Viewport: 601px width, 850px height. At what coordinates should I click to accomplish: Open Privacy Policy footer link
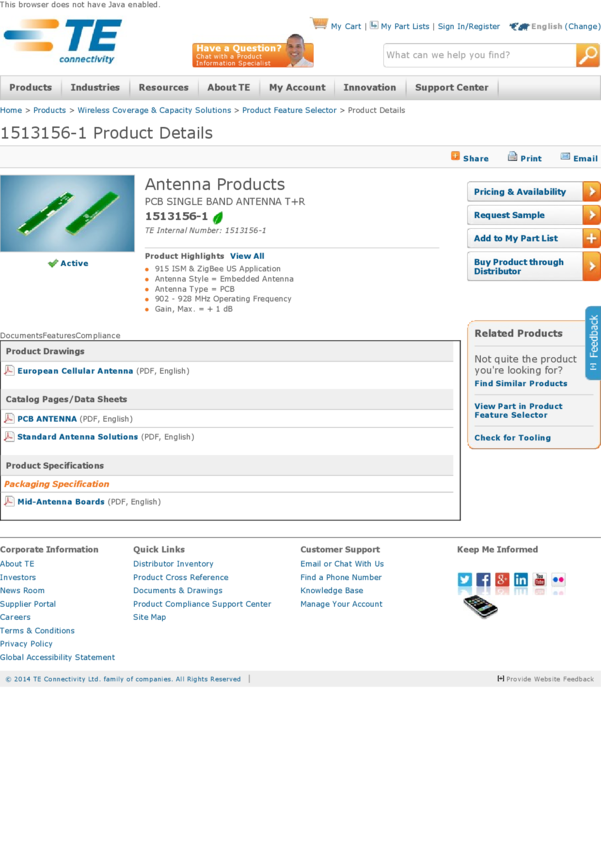click(26, 643)
